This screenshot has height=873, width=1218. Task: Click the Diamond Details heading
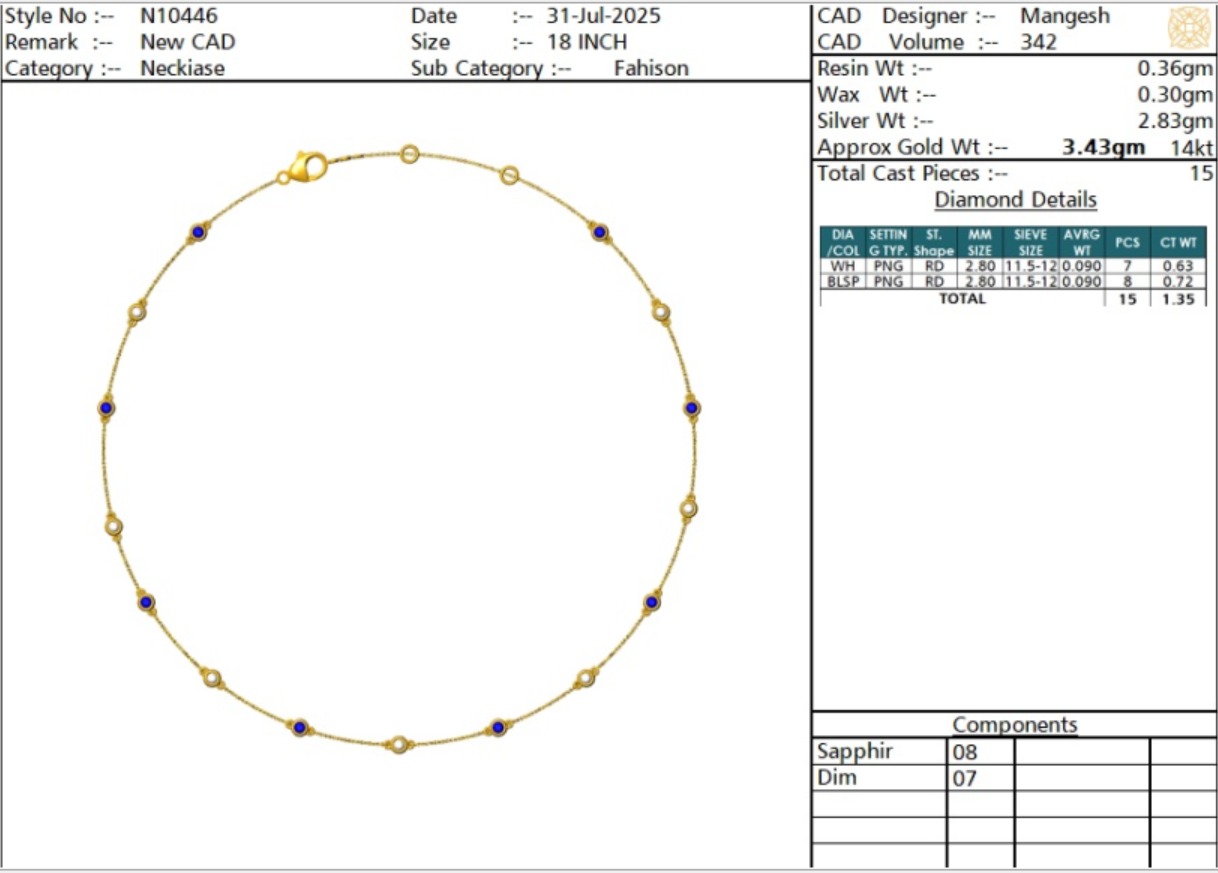pos(1015,200)
